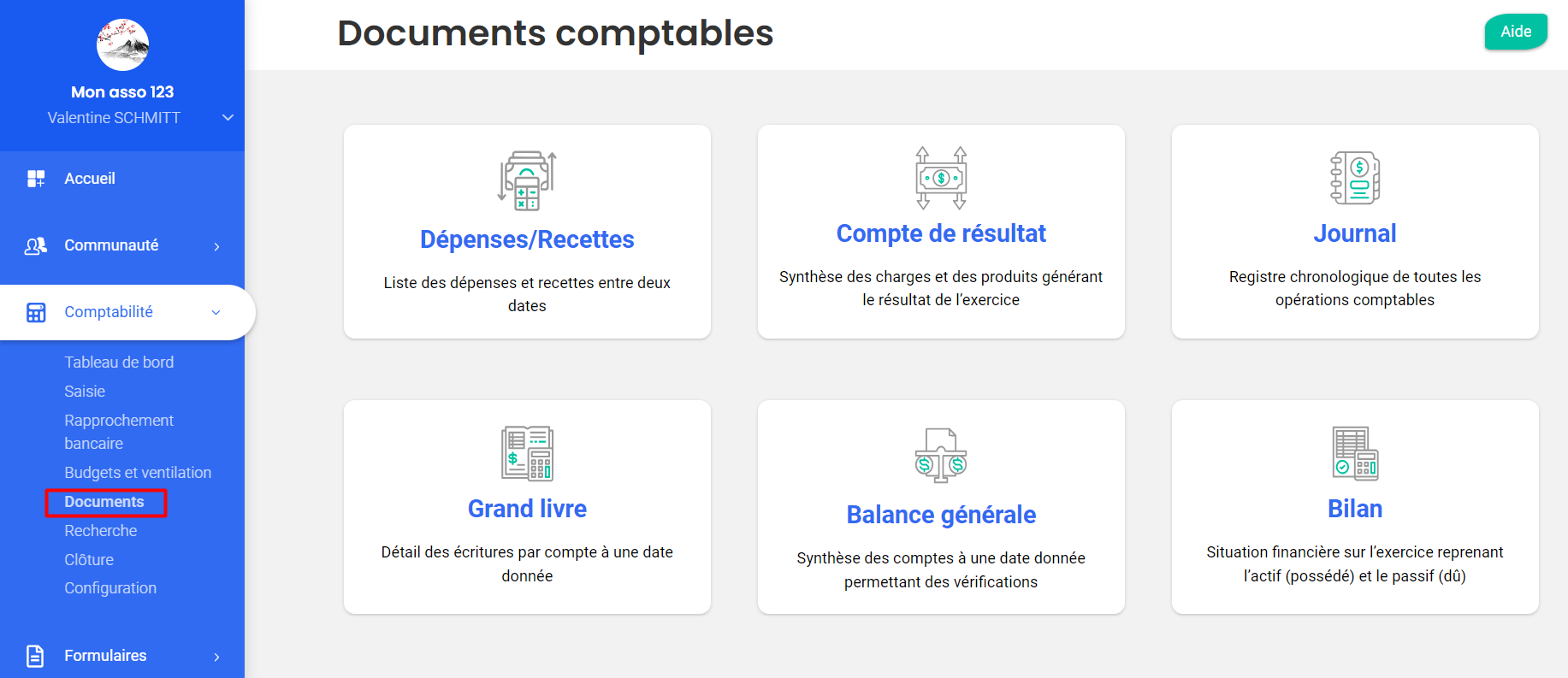1568x678 pixels.
Task: Click the Compte de résultat money icon
Action: click(x=941, y=178)
